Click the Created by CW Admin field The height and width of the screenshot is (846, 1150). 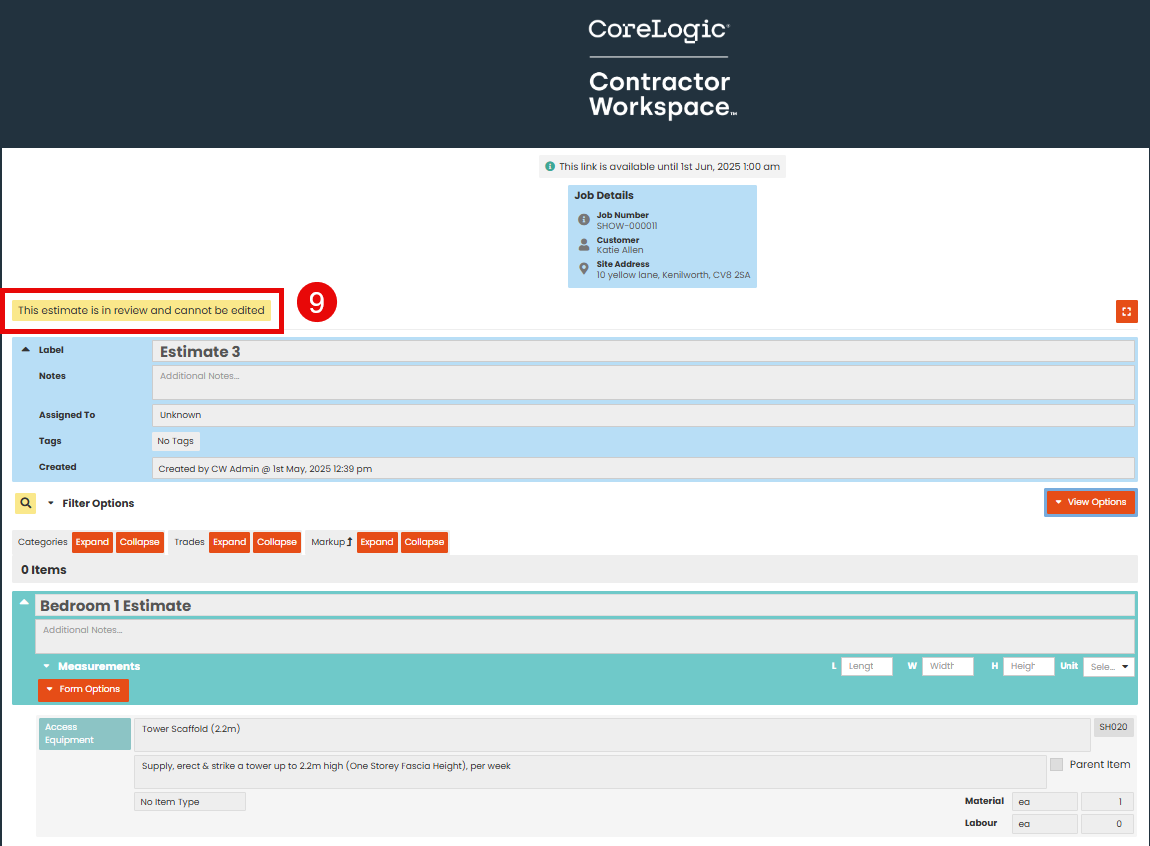click(x=643, y=468)
